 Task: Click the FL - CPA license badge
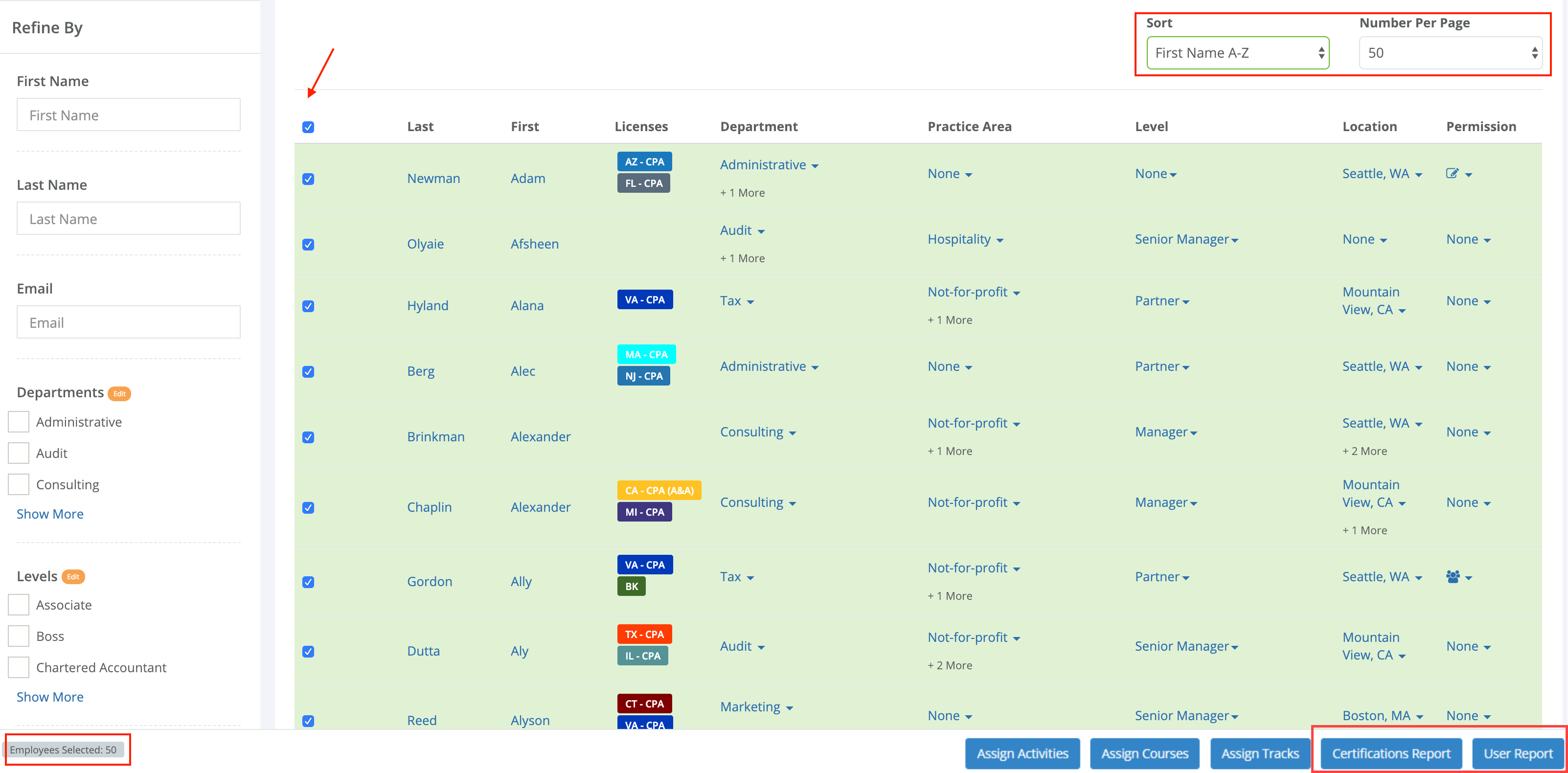coord(643,183)
